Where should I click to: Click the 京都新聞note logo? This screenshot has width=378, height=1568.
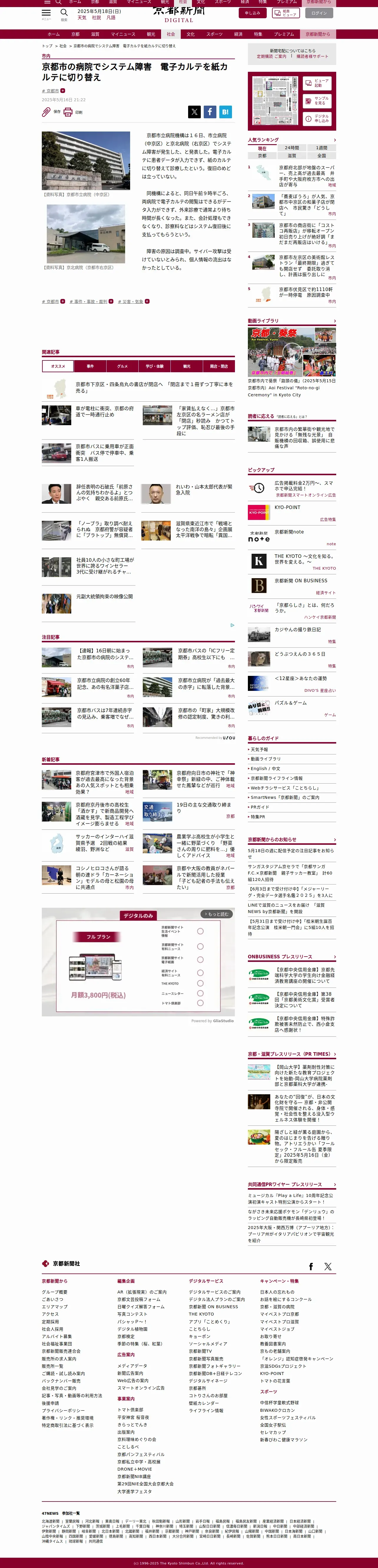[x=259, y=536]
